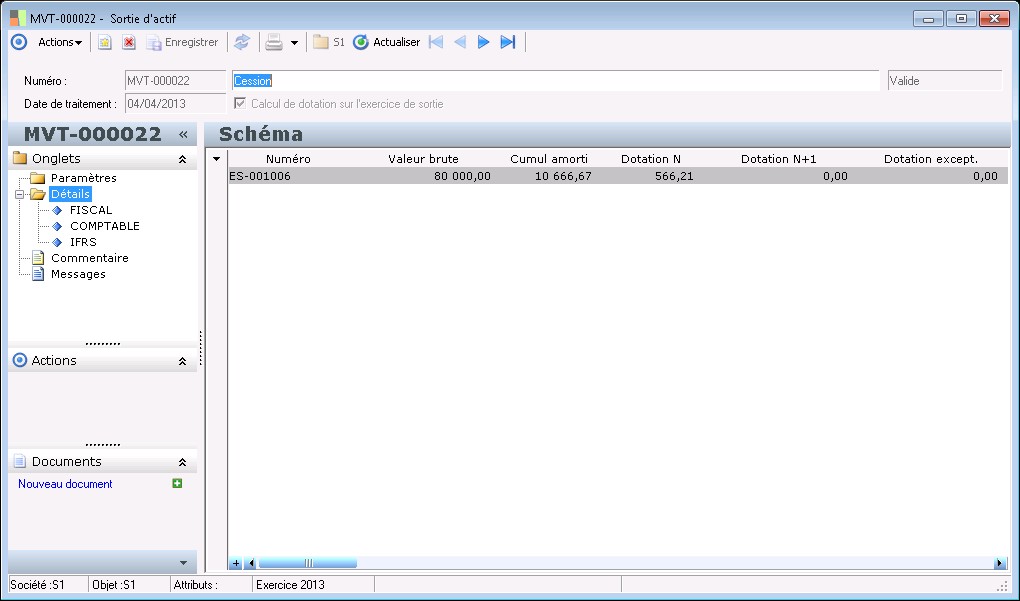Select the COMPTABLE tree item

tap(104, 226)
